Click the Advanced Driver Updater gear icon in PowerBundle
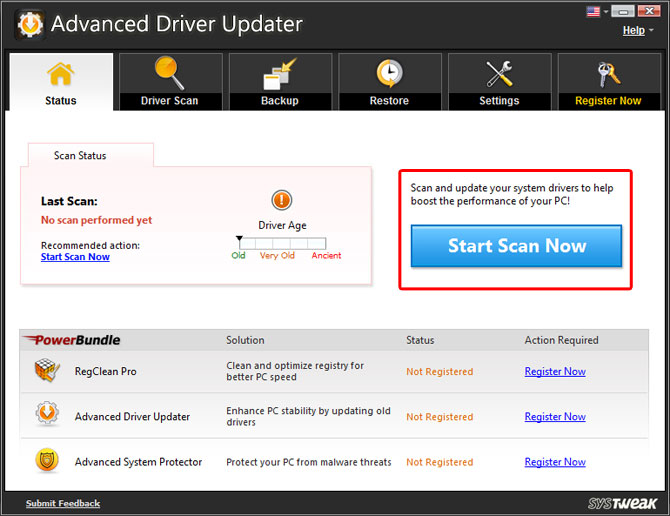670x516 pixels. point(47,413)
